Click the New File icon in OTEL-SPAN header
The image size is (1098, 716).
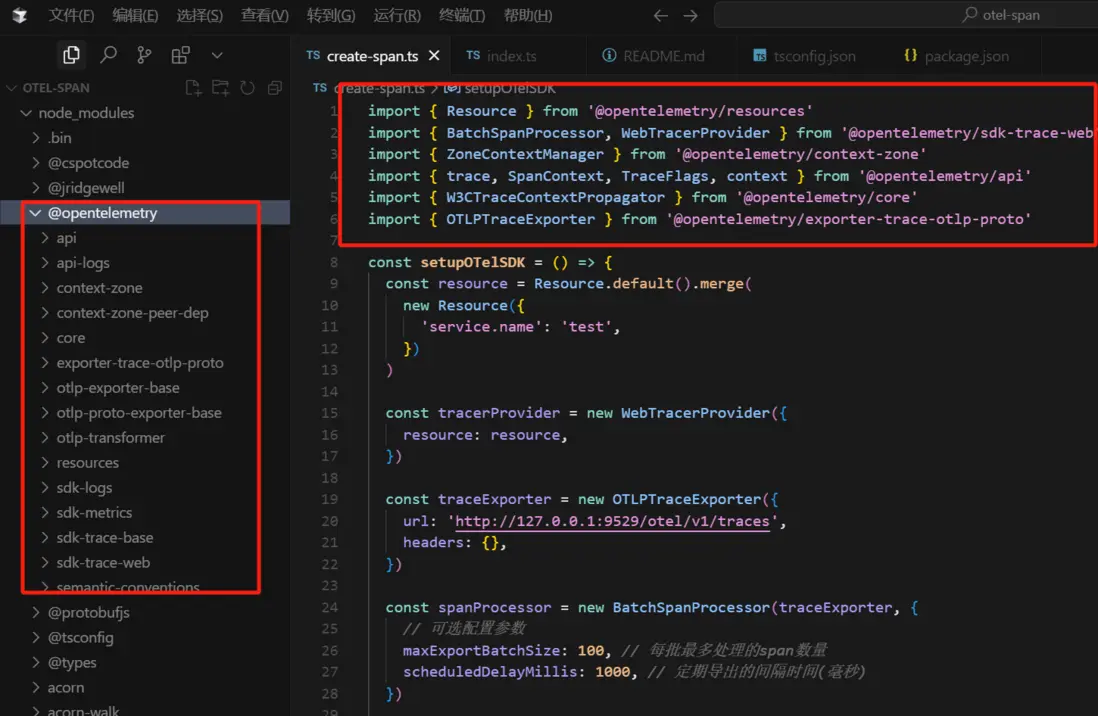(194, 88)
